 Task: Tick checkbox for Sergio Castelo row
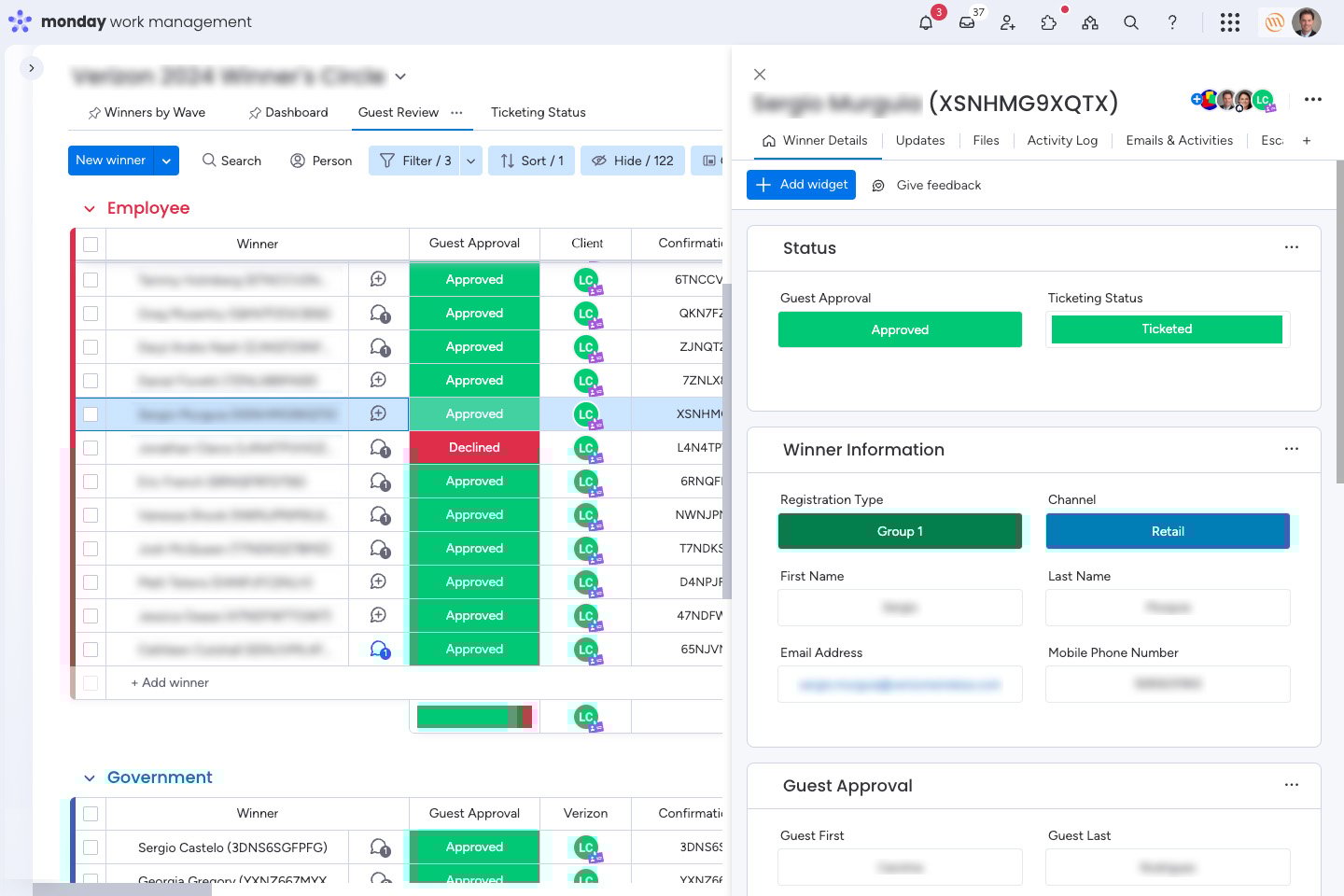91,847
